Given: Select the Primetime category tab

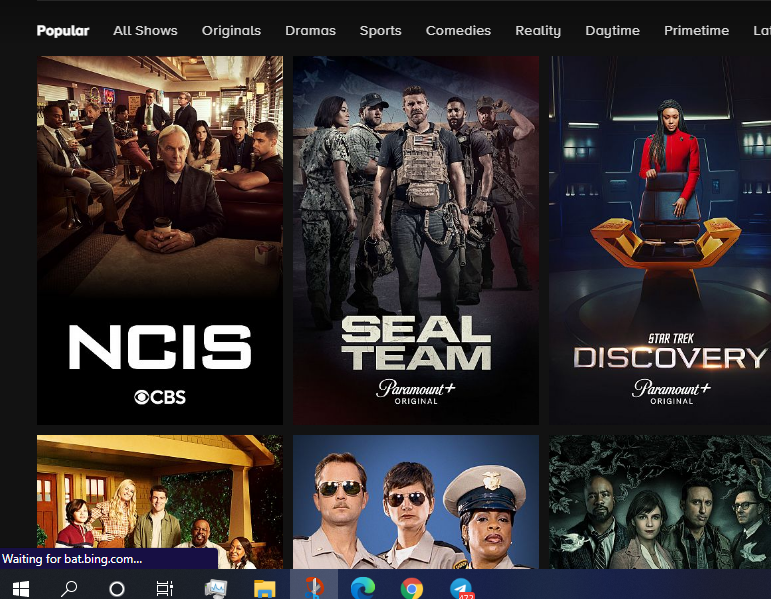Looking at the screenshot, I should [696, 30].
